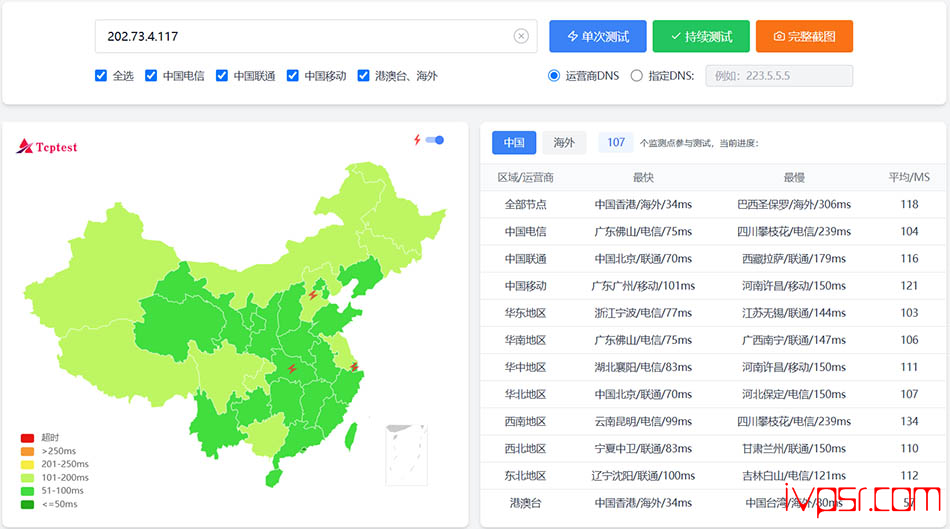Select the 华北地区 row label

pos(525,394)
